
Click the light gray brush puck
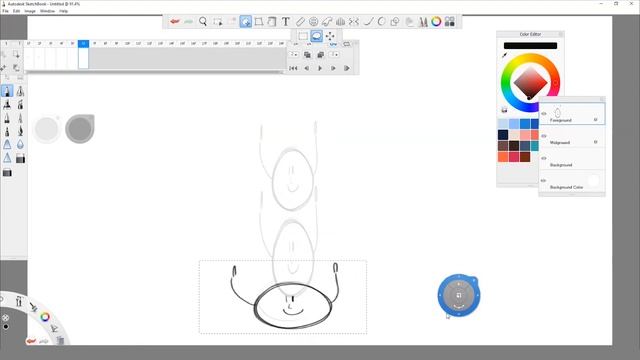tap(47, 129)
